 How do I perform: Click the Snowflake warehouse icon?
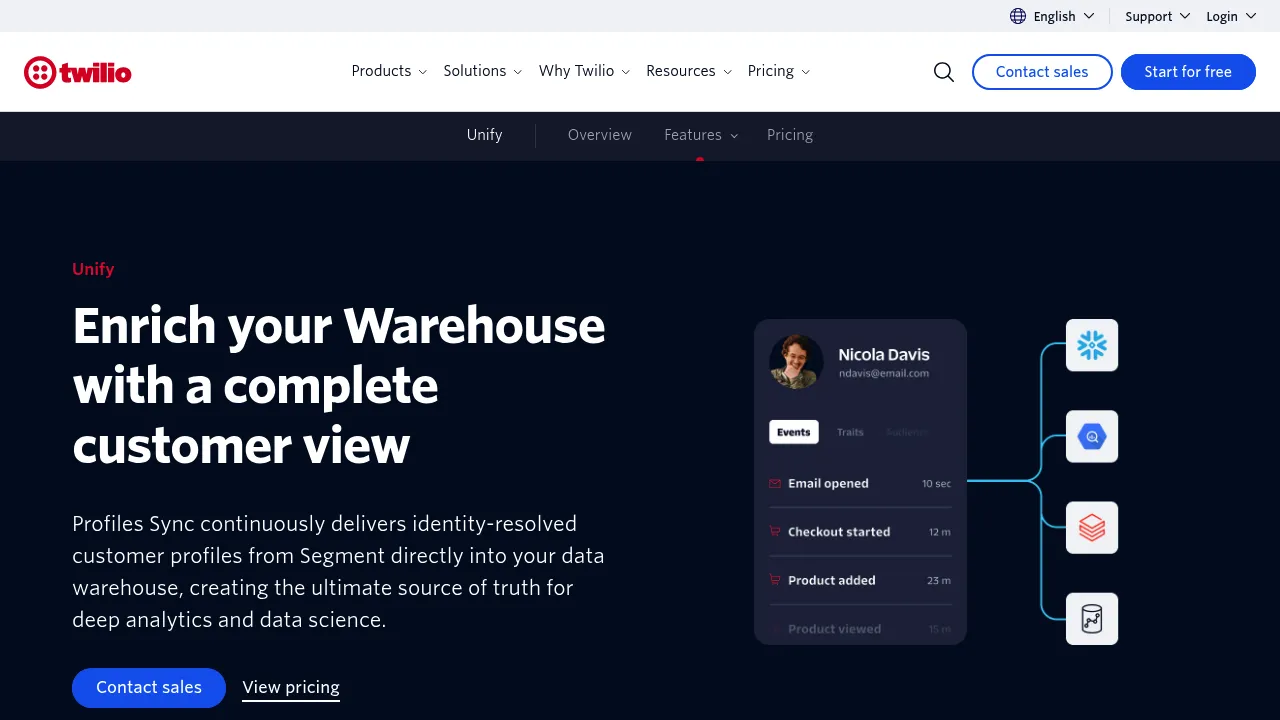click(1092, 346)
